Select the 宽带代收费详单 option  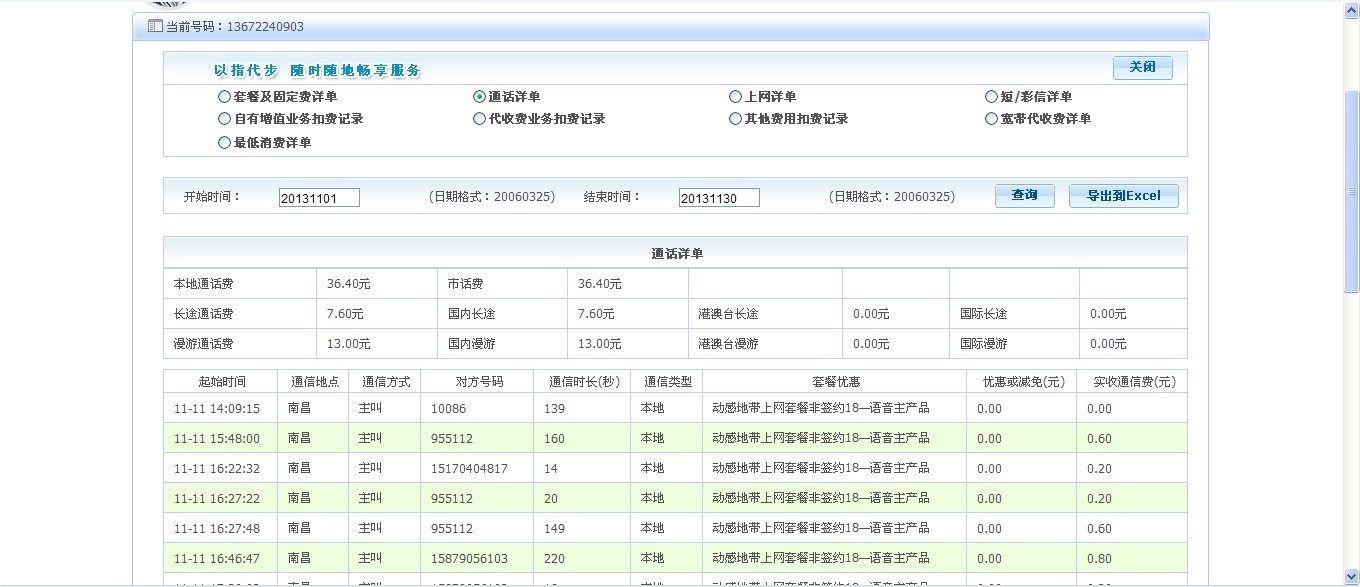(992, 119)
